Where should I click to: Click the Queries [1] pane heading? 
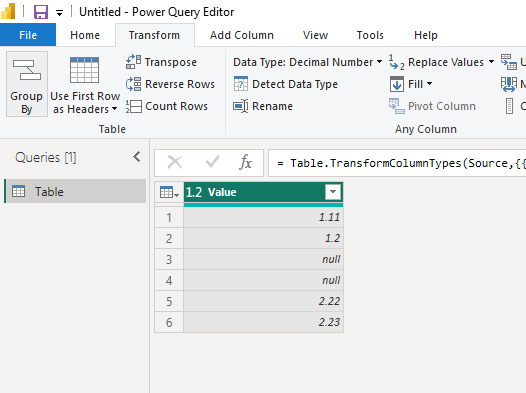click(x=46, y=157)
